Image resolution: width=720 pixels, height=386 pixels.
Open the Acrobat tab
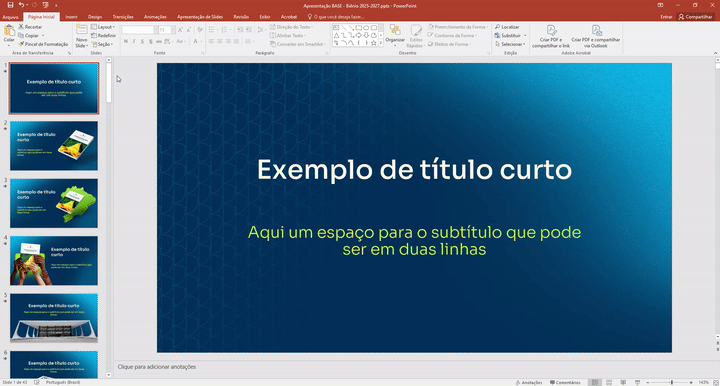(x=289, y=17)
